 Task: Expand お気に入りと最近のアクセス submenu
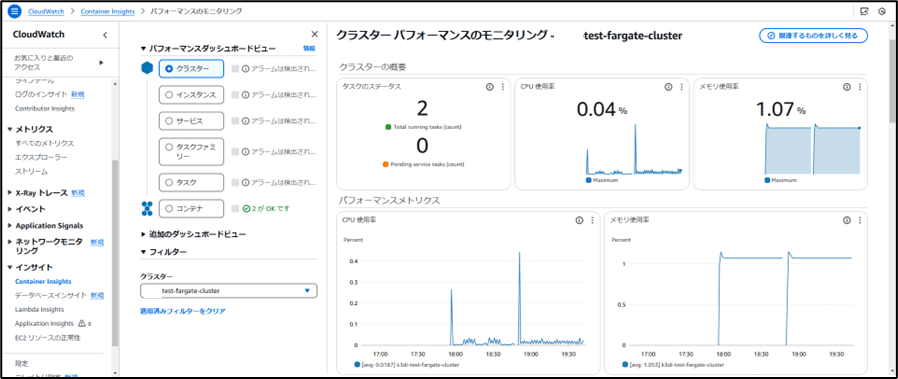tap(101, 62)
